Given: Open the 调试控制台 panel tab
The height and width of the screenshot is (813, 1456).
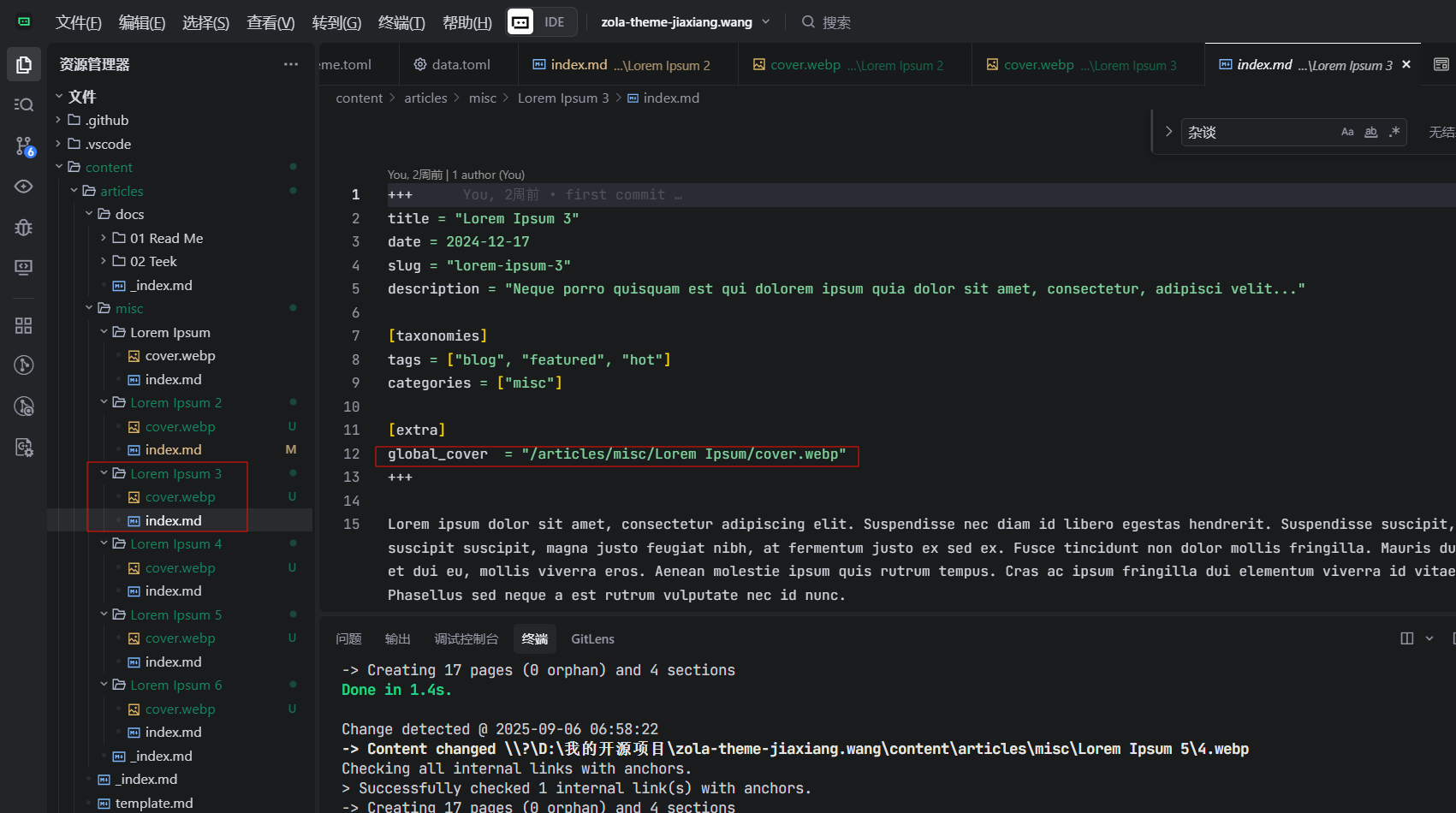Looking at the screenshot, I should [x=466, y=638].
